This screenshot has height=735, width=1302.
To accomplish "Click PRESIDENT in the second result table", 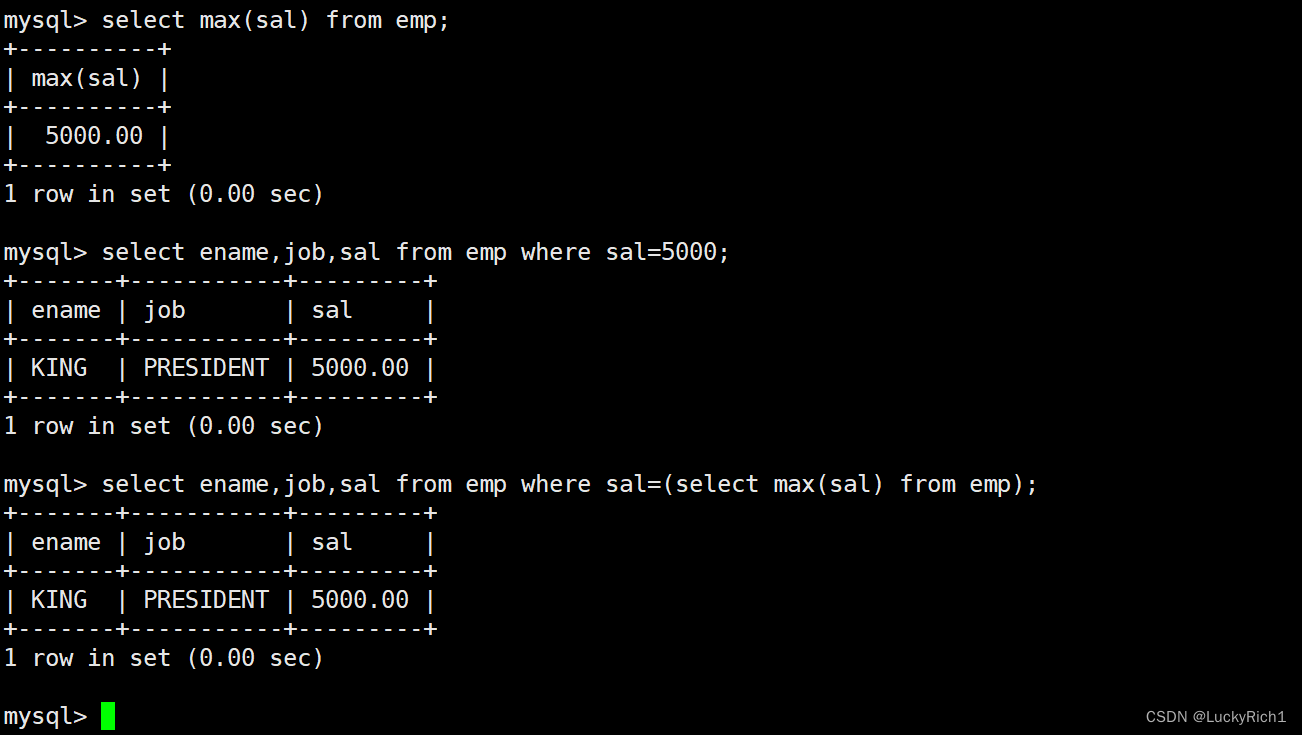I will 206,368.
